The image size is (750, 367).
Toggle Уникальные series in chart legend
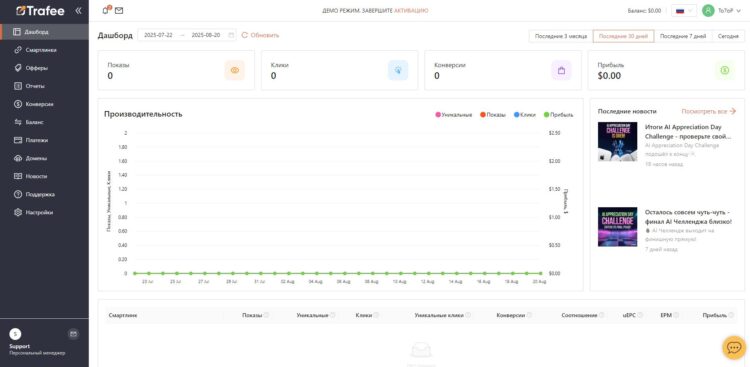(x=453, y=115)
